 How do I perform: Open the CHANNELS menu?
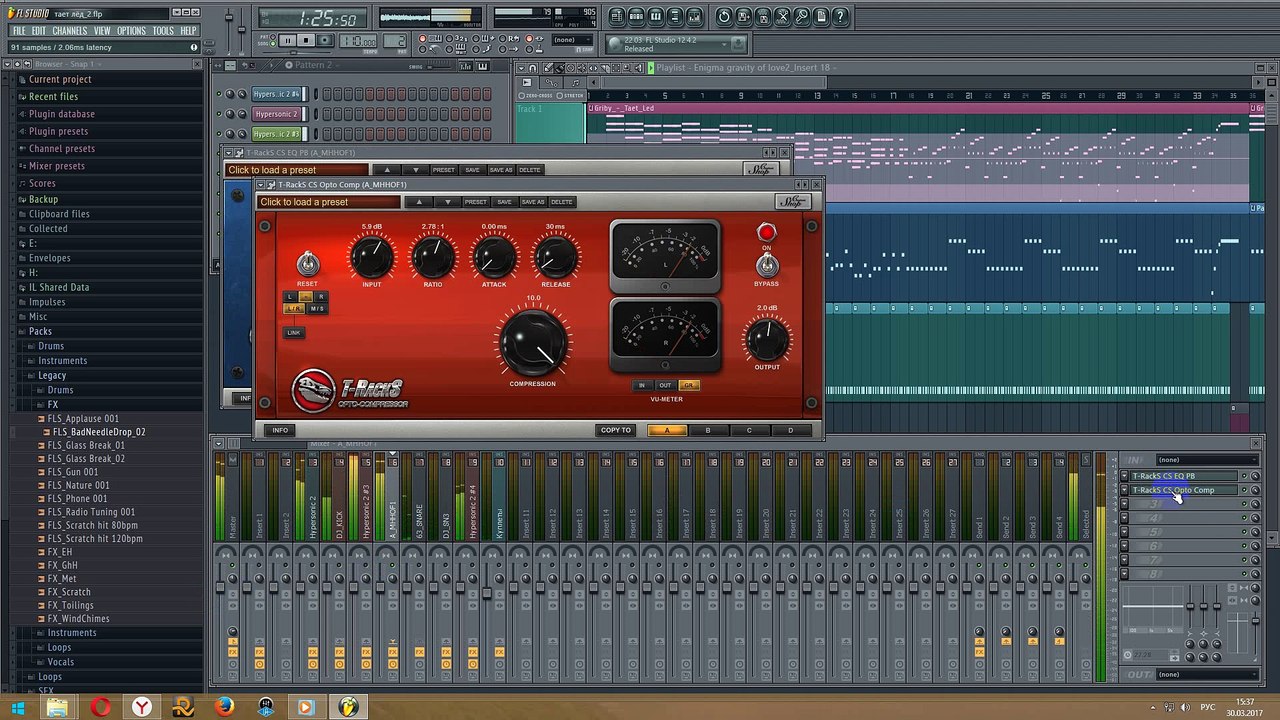pyautogui.click(x=69, y=31)
